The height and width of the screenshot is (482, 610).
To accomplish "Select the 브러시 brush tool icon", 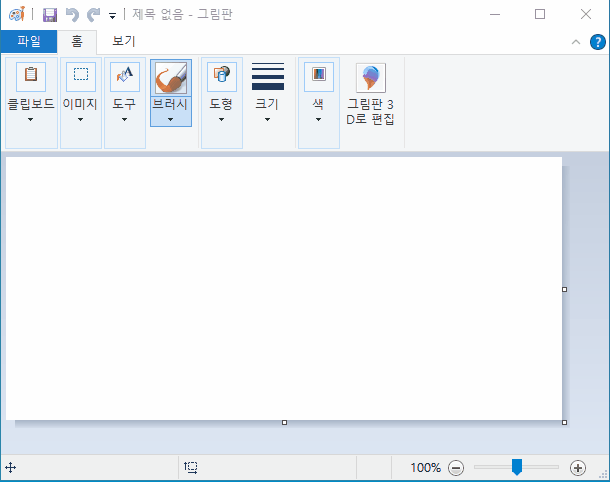I will (x=171, y=78).
